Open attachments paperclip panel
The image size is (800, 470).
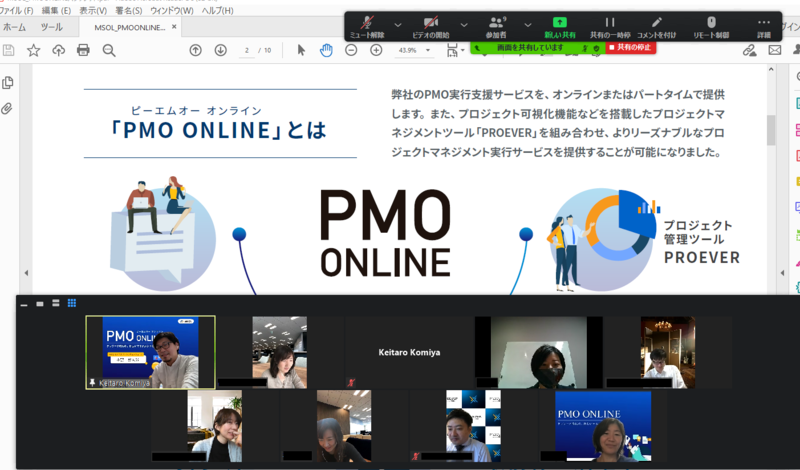tap(7, 108)
